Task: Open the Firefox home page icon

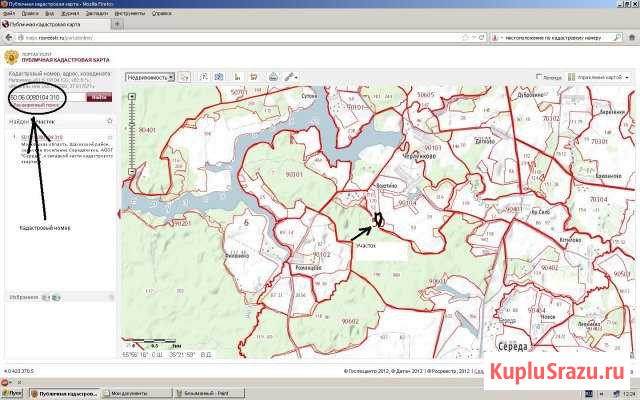Action: point(631,38)
